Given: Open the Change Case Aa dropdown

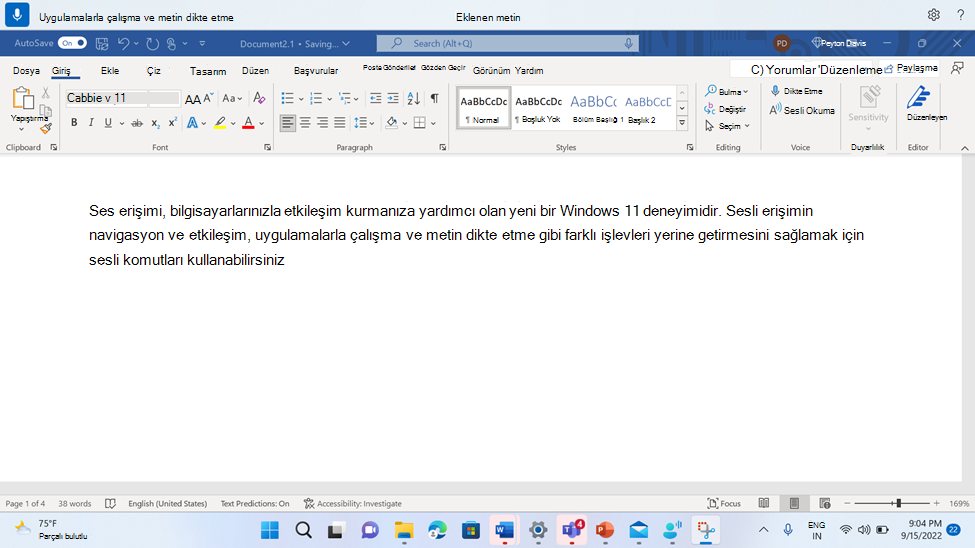Looking at the screenshot, I should 232,98.
